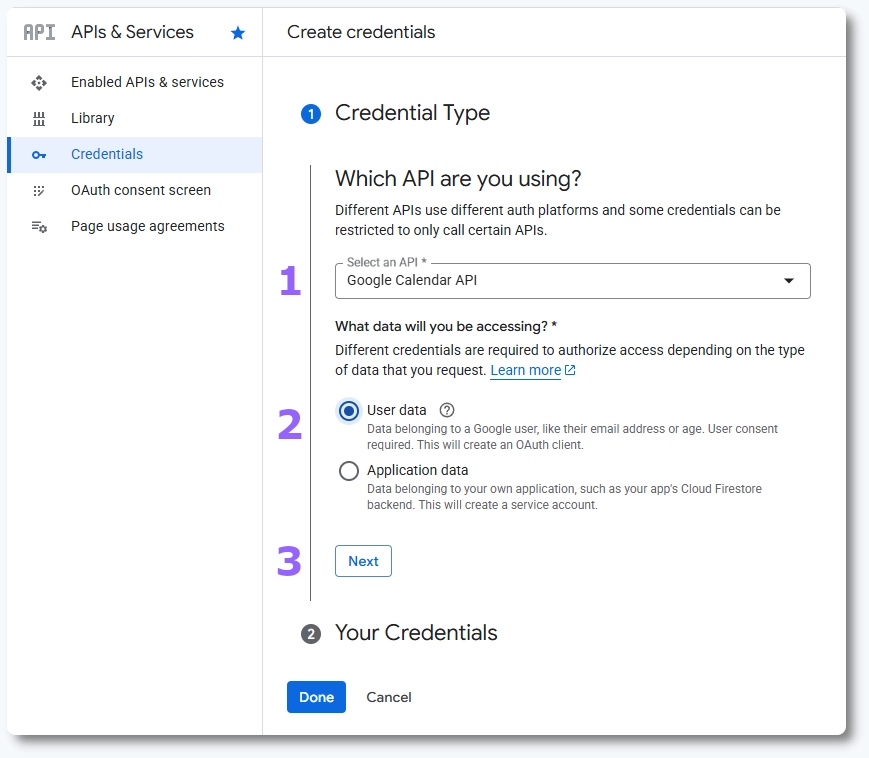The width and height of the screenshot is (869, 758).
Task: Open Page usage agreements menu item
Action: 148,226
